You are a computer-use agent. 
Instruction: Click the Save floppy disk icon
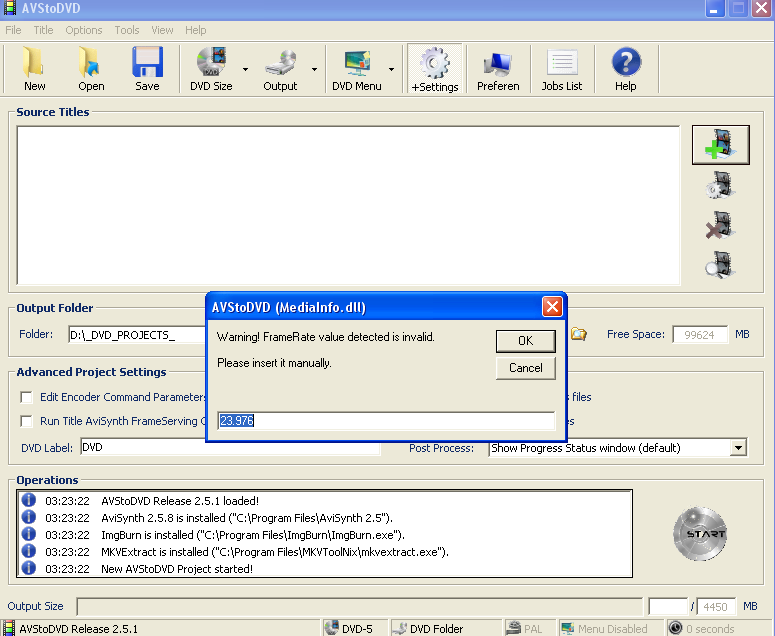tap(147, 68)
